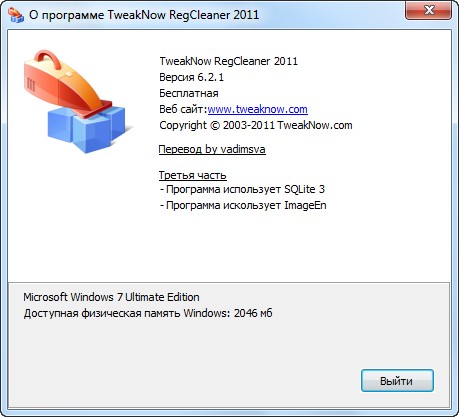Open the www.tweaknow.com website link
The width and height of the screenshot is (459, 417).
pos(257,109)
